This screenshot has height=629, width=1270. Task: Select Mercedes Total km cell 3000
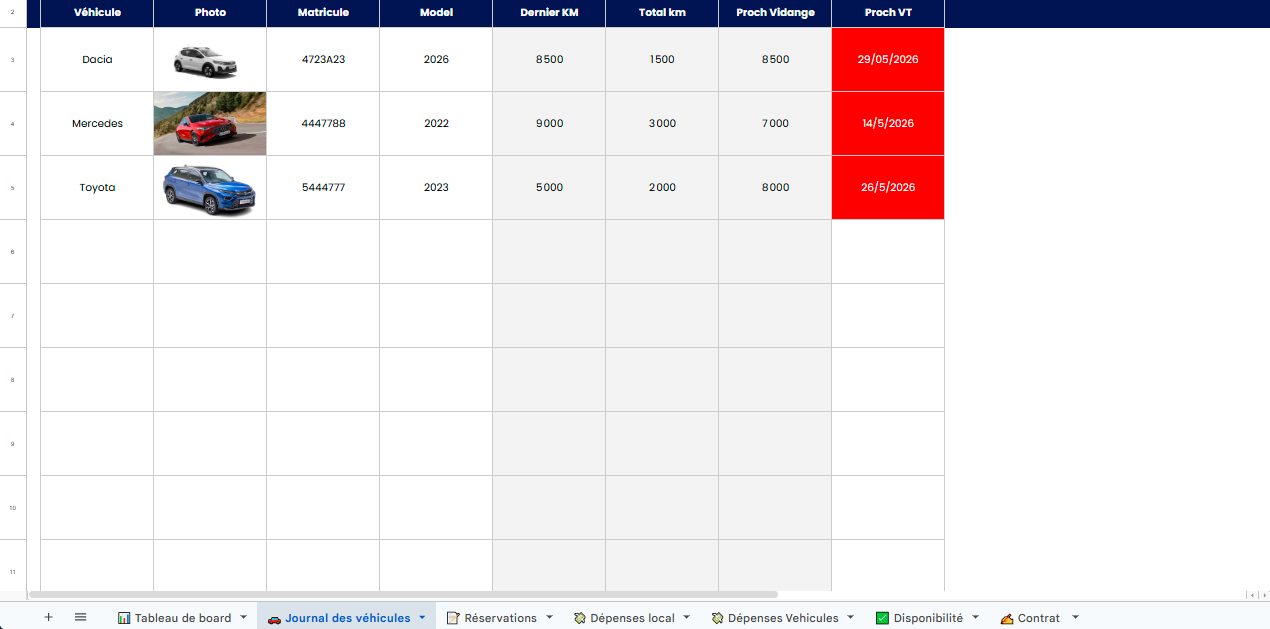point(662,124)
